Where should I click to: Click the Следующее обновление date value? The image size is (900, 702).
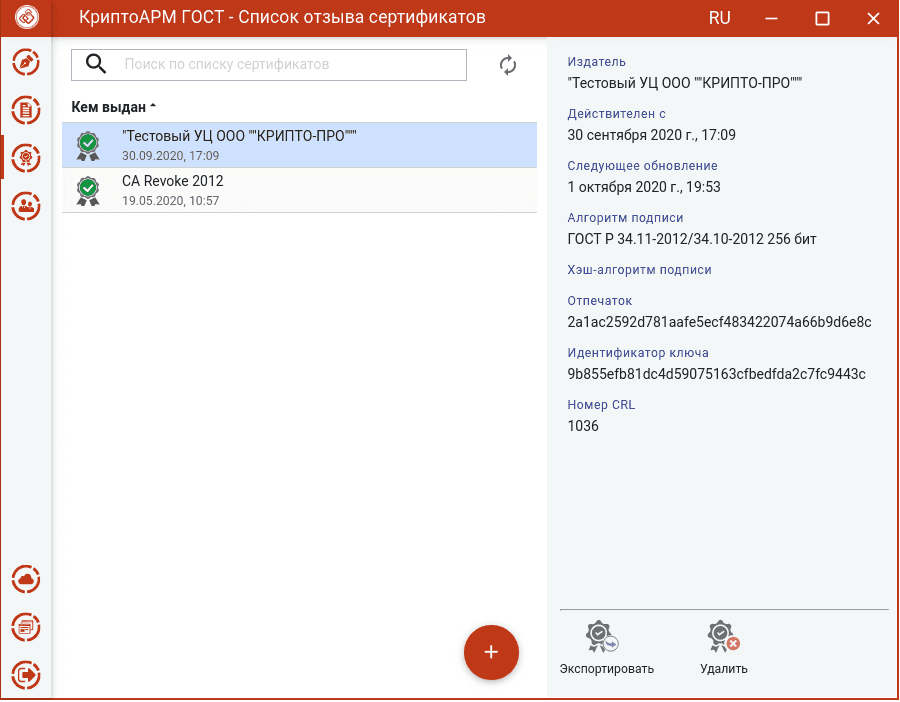[x=644, y=187]
